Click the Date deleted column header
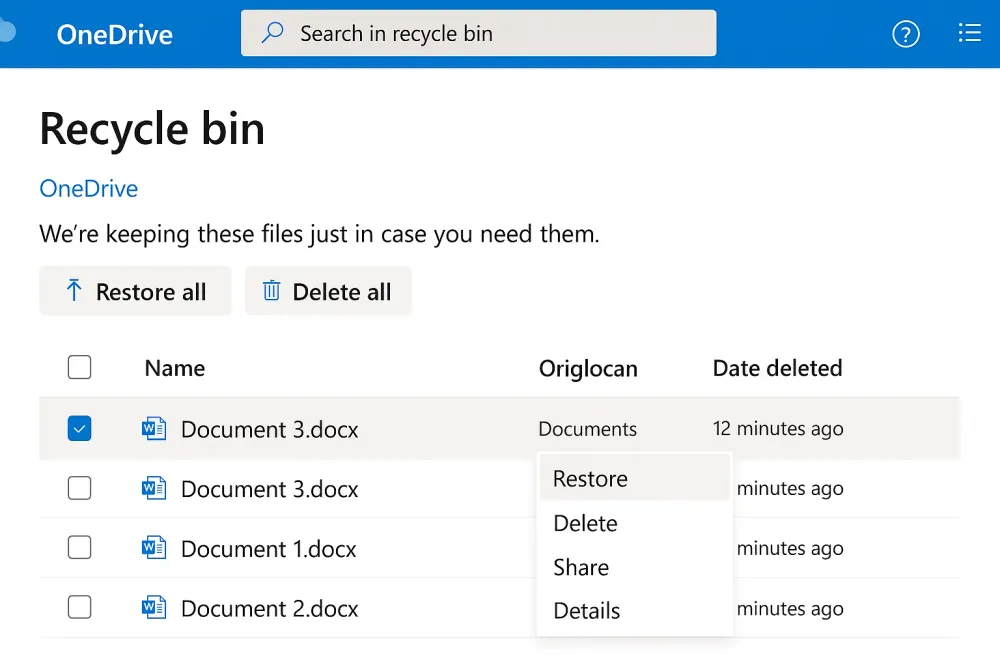The image size is (1000, 667). point(777,368)
